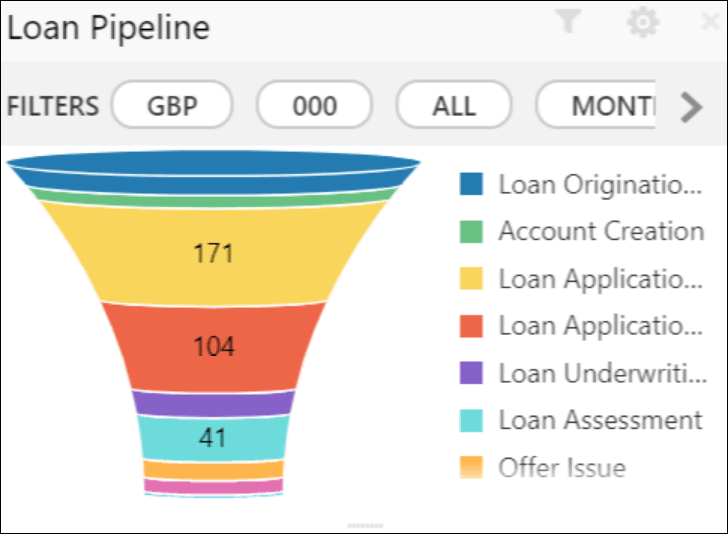Select the cyan funnel segment showing 41
Viewport: 728px width, 534px height.
pyautogui.click(x=213, y=437)
